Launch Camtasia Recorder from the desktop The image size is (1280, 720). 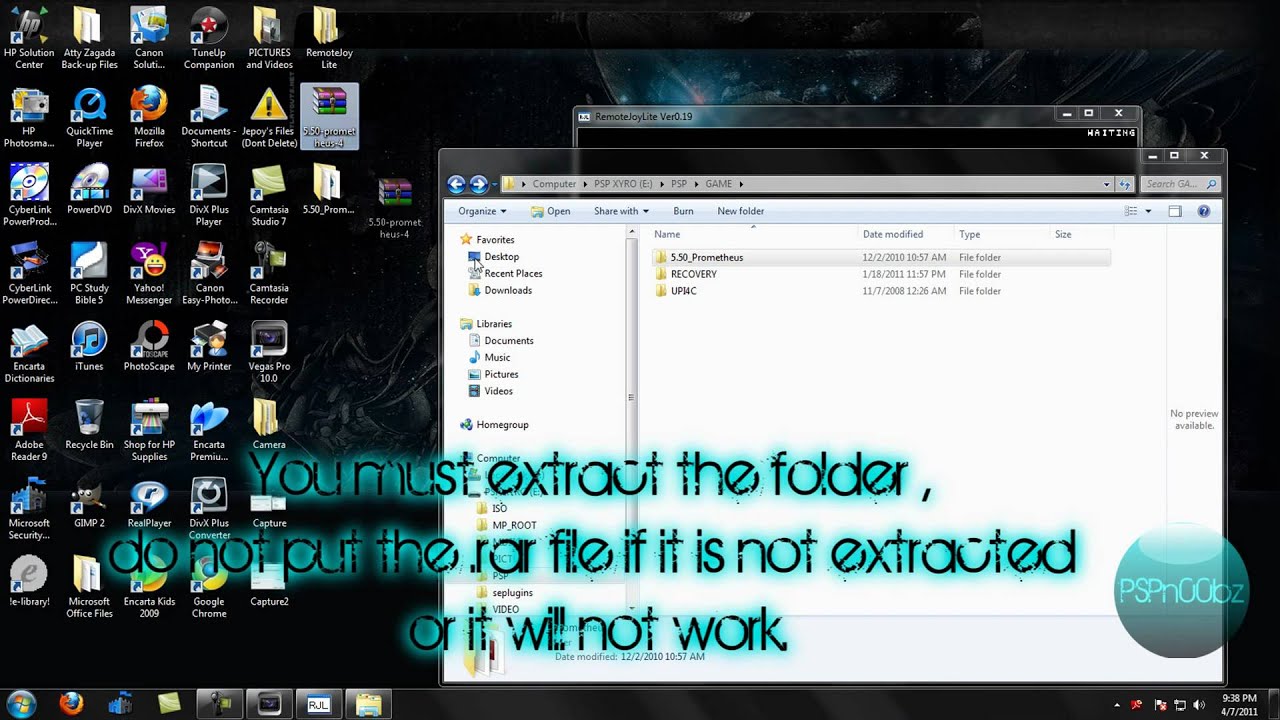(269, 274)
